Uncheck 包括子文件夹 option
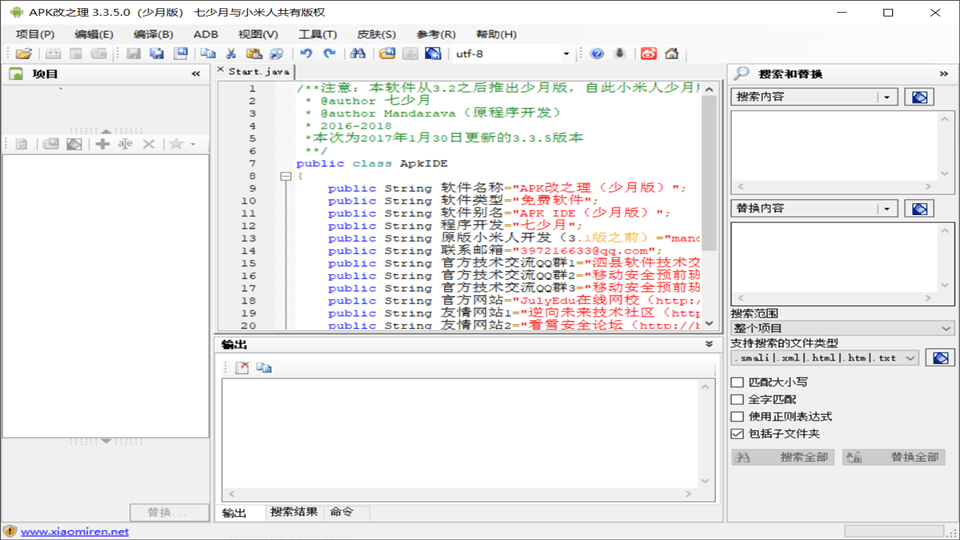The width and height of the screenshot is (960, 540). click(x=738, y=434)
